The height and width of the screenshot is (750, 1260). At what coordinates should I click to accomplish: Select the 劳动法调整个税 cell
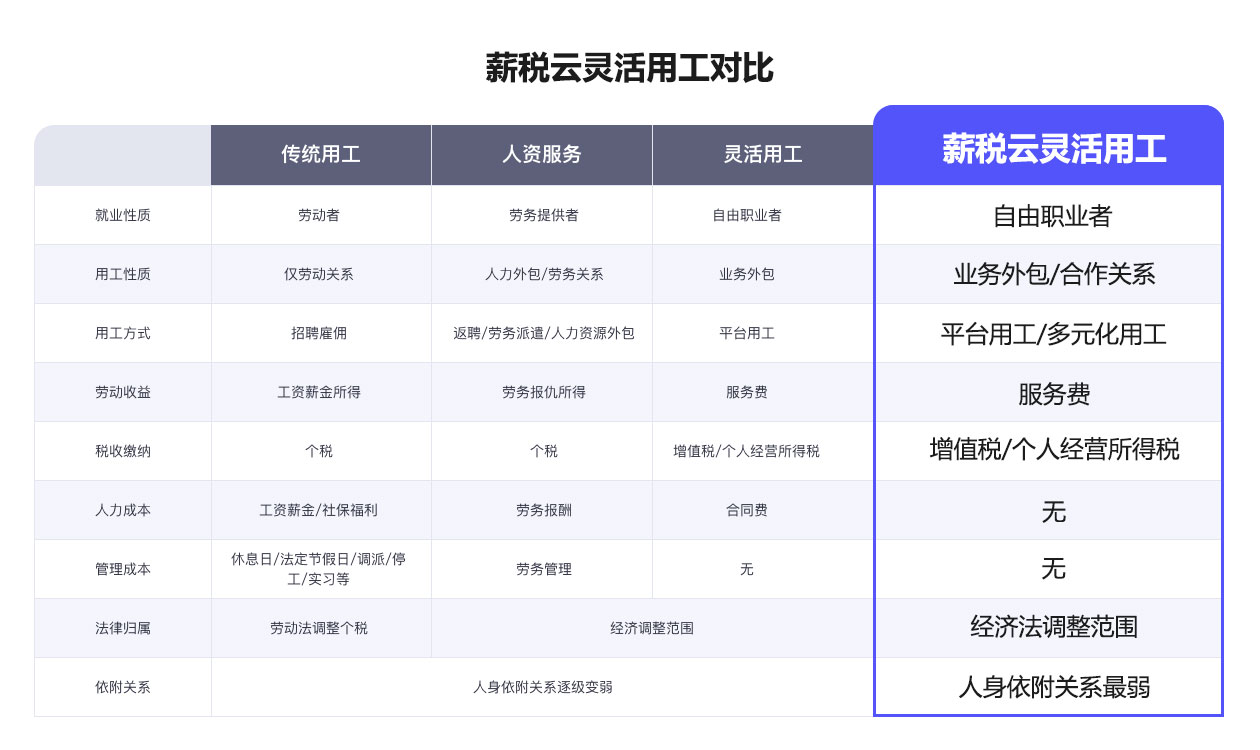coord(319,628)
